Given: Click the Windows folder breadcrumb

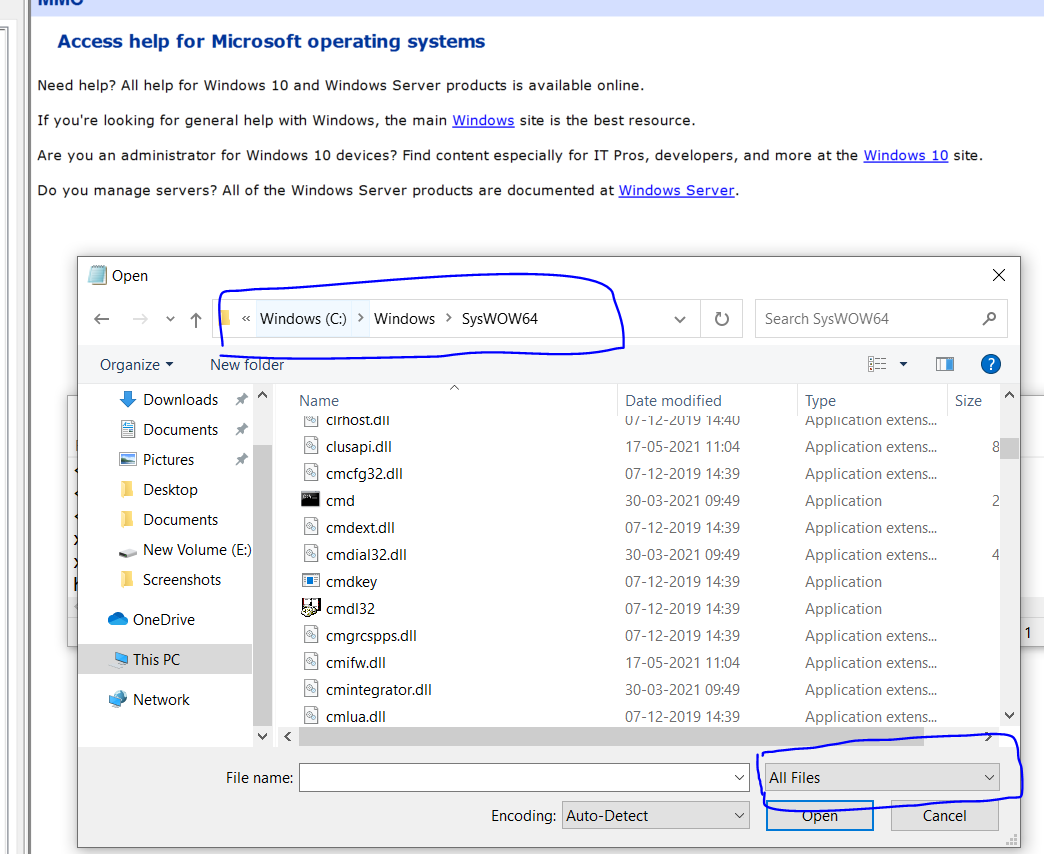Looking at the screenshot, I should pyautogui.click(x=404, y=319).
